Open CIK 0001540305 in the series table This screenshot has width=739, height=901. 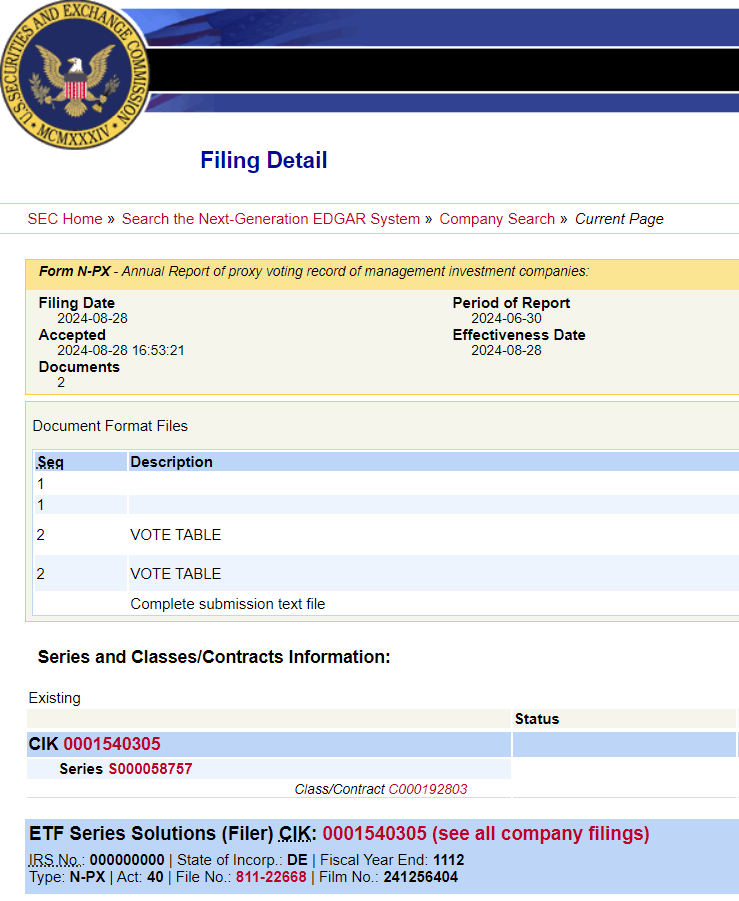[x=112, y=744]
